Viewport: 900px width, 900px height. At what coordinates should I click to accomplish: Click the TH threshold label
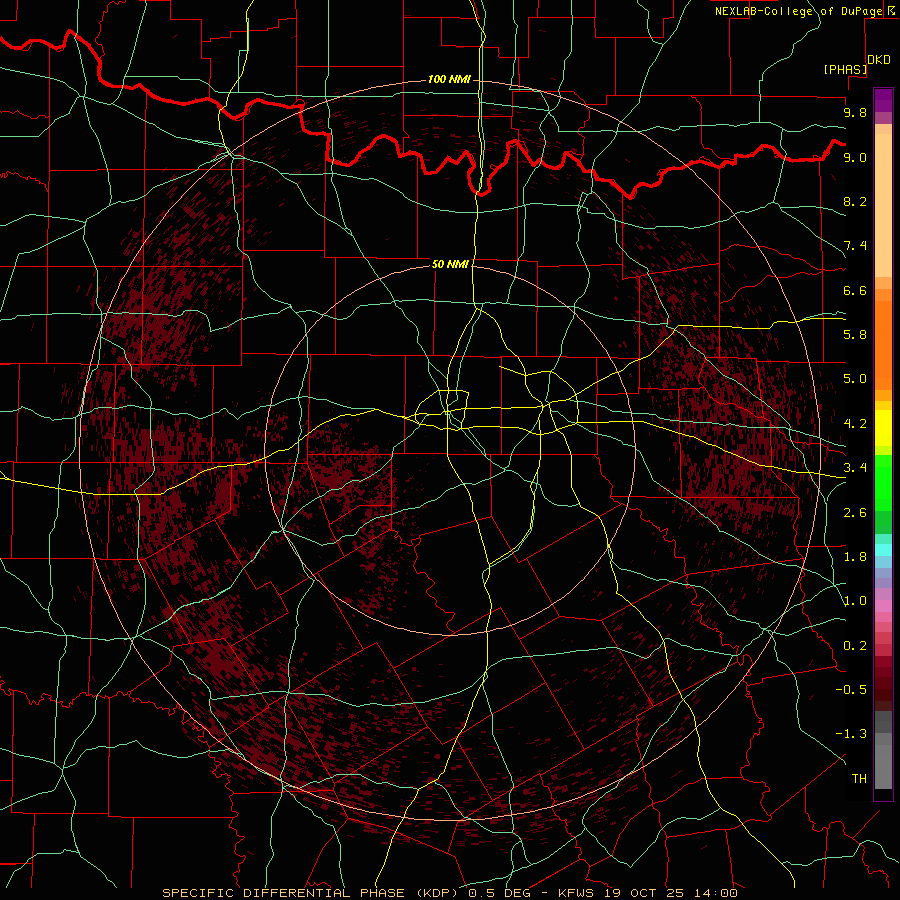click(x=859, y=779)
